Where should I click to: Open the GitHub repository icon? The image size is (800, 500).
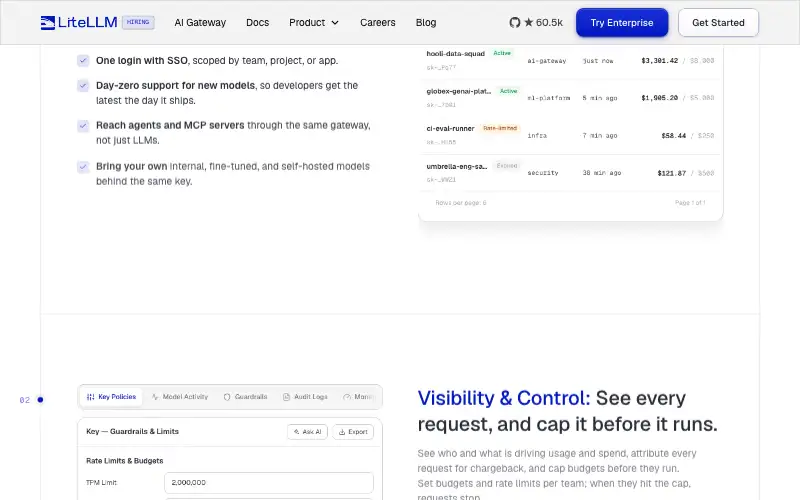pos(515,22)
